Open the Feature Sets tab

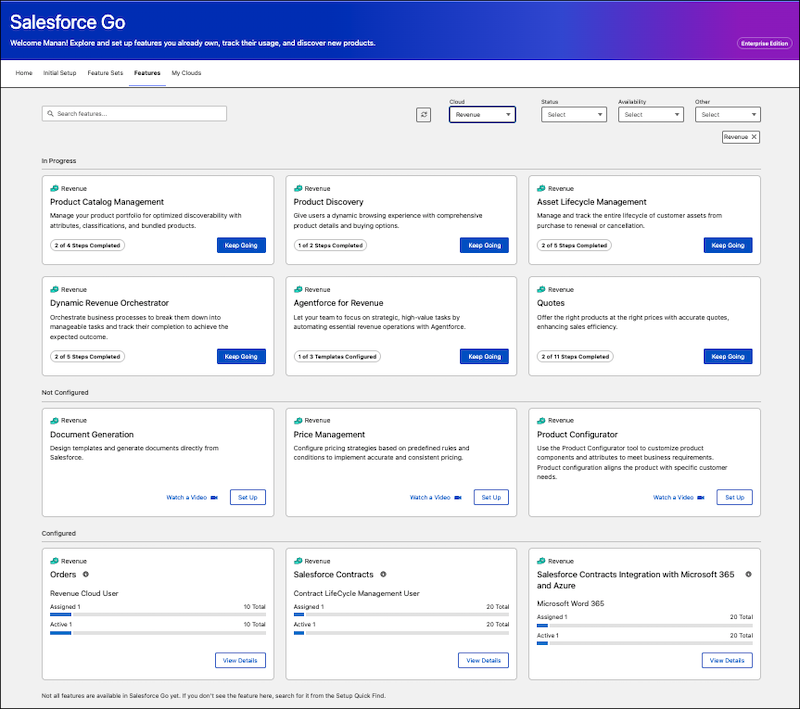(105, 73)
